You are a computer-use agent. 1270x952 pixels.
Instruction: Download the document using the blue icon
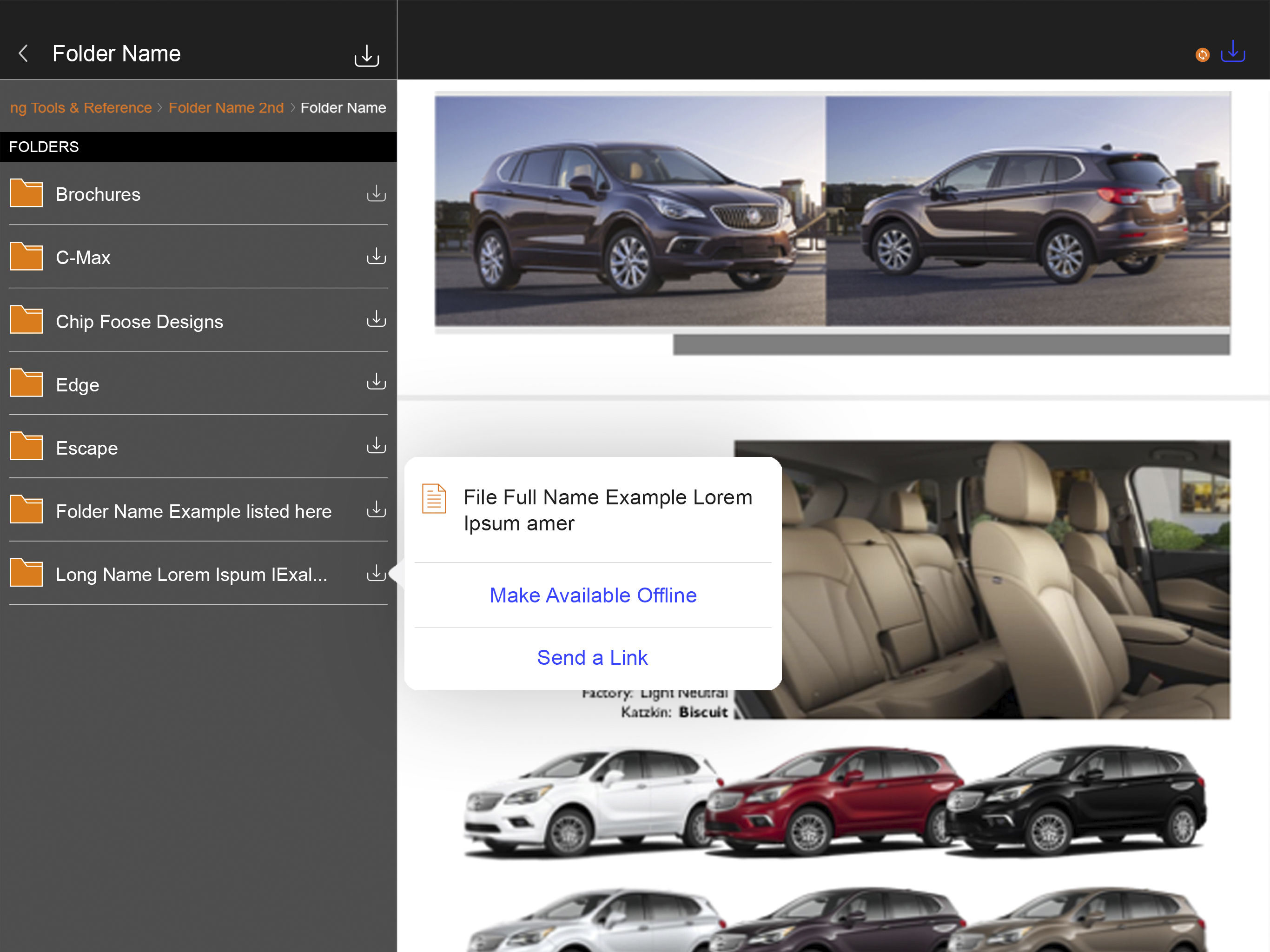coord(1233,51)
